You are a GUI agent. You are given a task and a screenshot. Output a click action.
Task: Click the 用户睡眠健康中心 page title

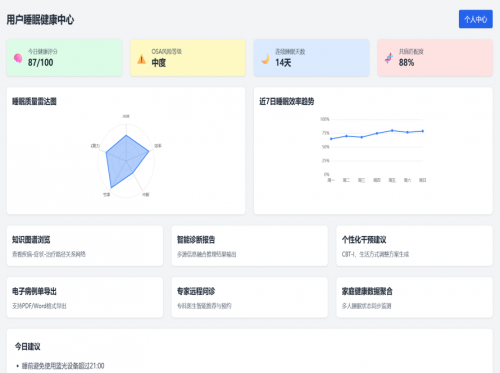click(x=40, y=20)
